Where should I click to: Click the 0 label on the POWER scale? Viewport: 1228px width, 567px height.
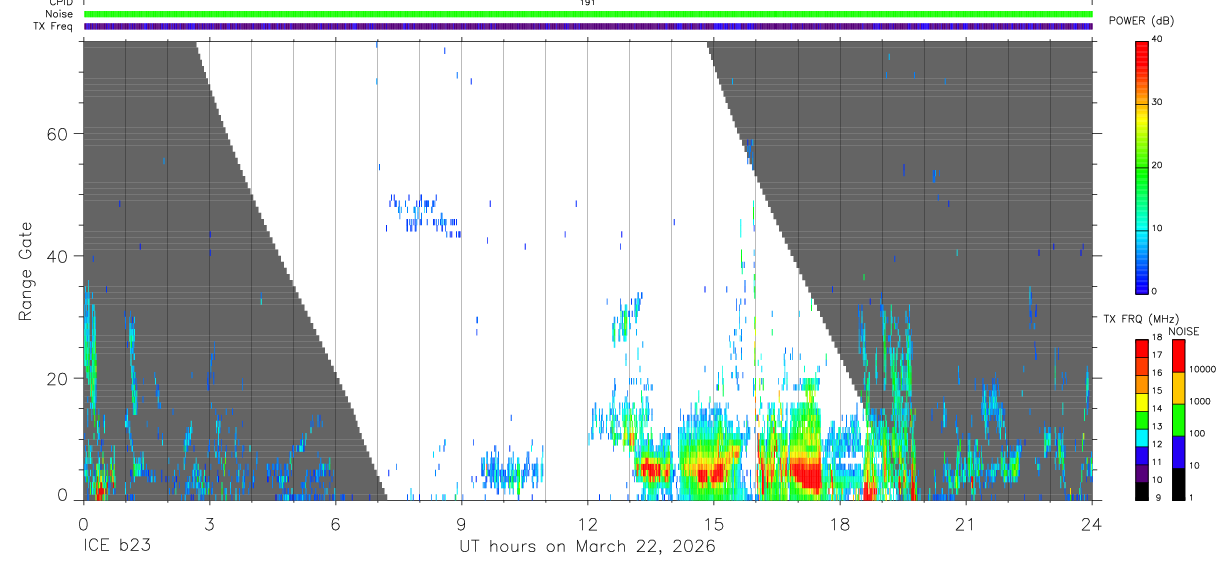click(1156, 291)
